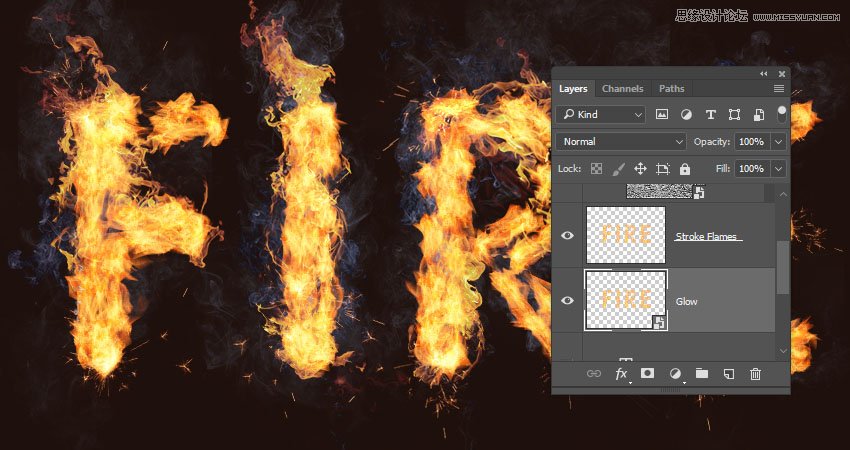
Task: Hide the Stroke Flames layer
Action: [x=568, y=236]
